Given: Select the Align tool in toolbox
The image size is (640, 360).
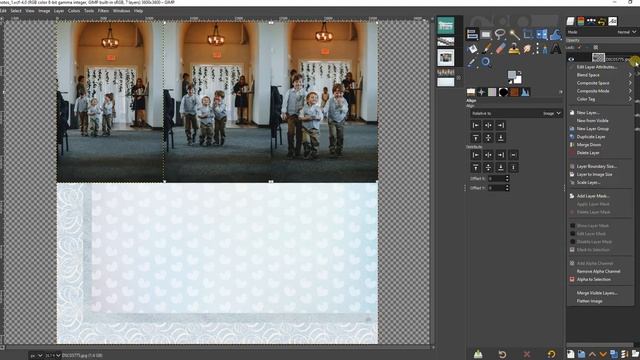Looking at the screenshot, I should [472, 35].
